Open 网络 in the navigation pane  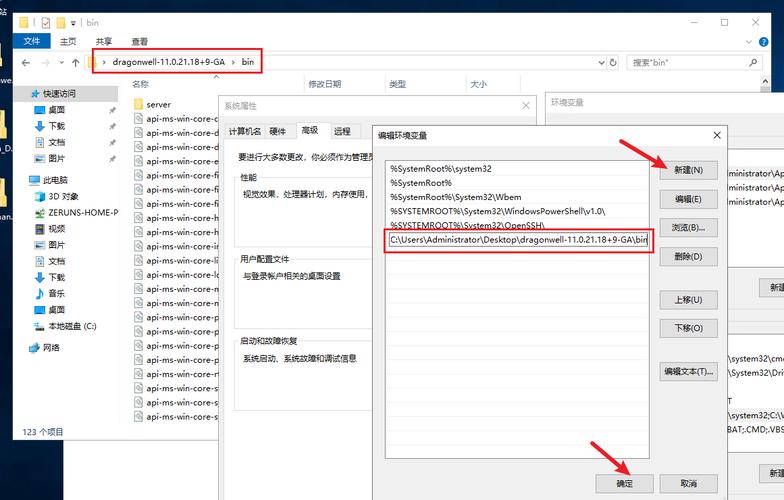44,348
